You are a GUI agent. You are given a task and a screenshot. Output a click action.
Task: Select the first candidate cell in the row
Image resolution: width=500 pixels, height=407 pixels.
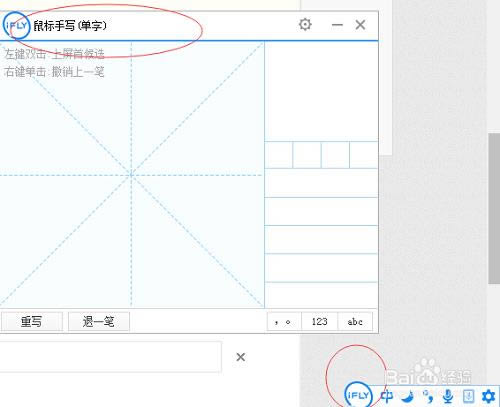[x=279, y=155]
